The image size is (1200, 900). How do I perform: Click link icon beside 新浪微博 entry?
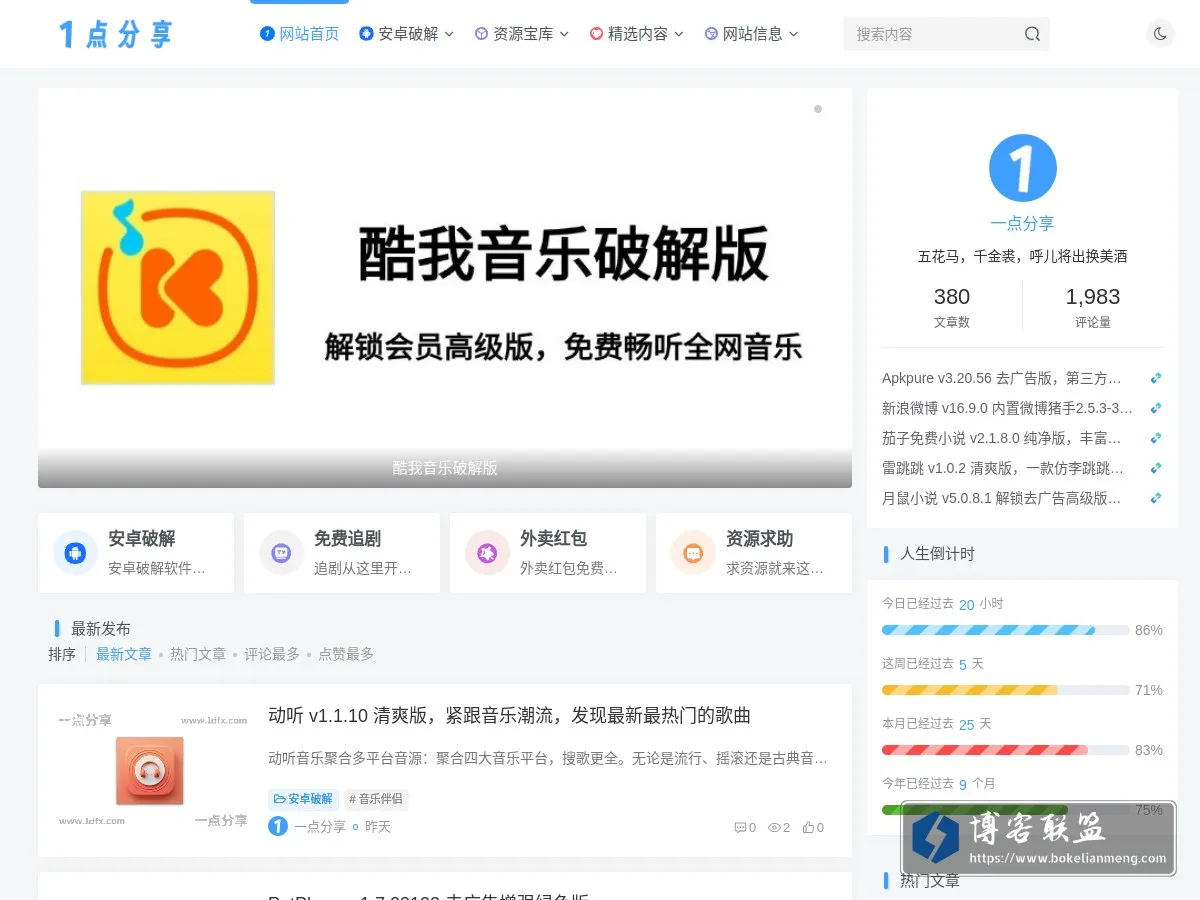1156,408
